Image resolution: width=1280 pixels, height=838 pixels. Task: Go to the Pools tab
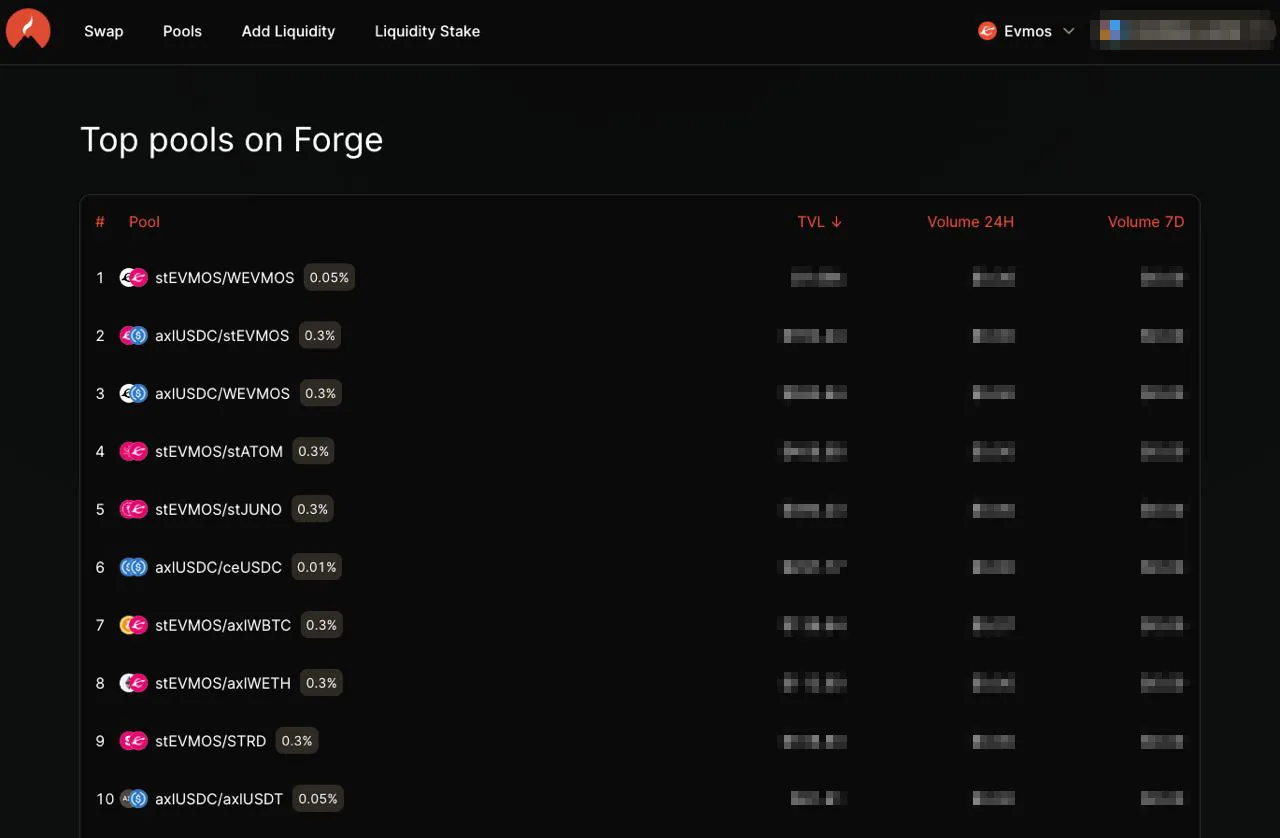[x=182, y=31]
